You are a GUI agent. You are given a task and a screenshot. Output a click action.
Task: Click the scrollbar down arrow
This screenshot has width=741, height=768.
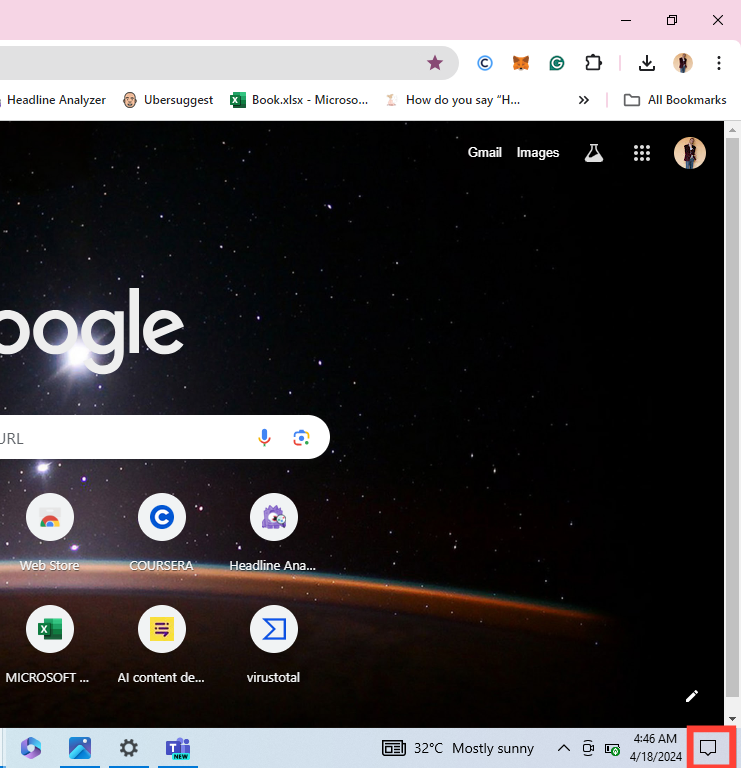[x=732, y=719]
